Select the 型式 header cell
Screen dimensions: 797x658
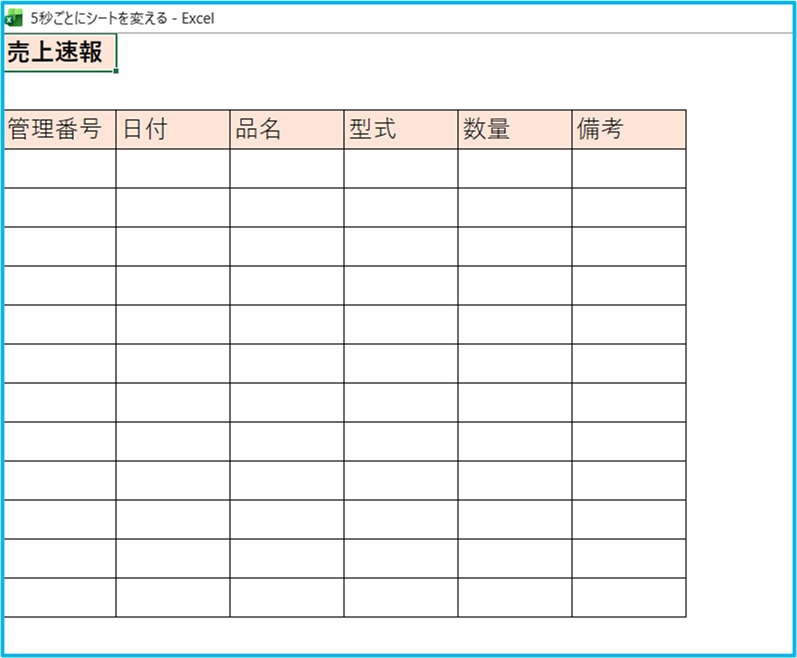pos(400,130)
